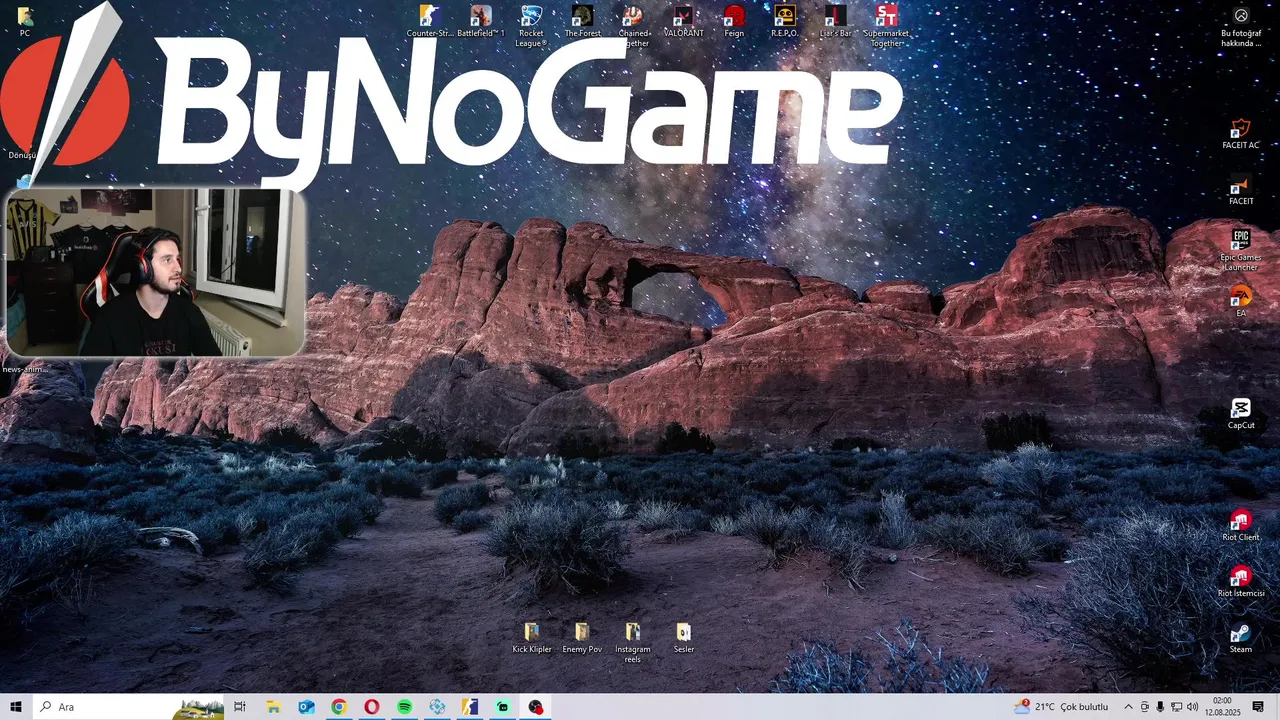This screenshot has width=1280, height=720.
Task: Select the EA app shortcut
Action: [x=1241, y=302]
